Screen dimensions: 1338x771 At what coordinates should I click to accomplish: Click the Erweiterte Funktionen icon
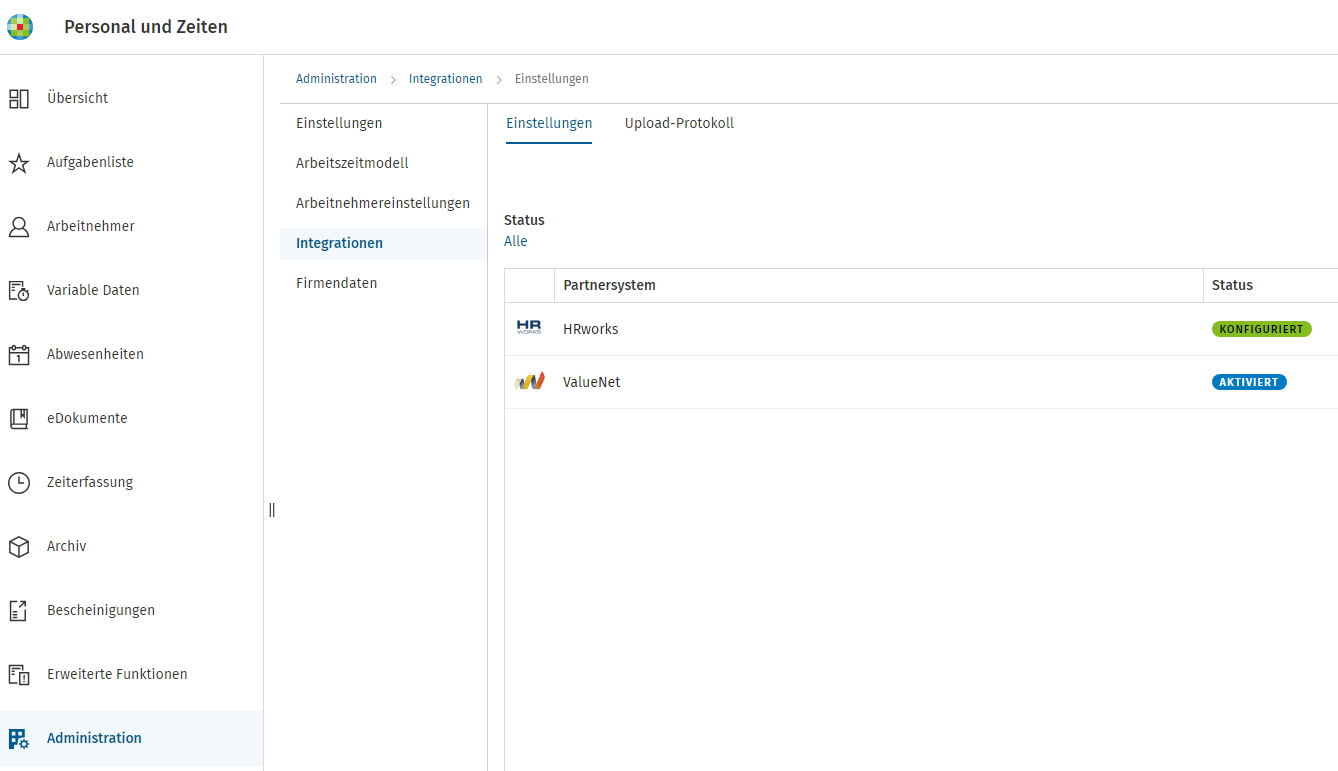click(19, 674)
